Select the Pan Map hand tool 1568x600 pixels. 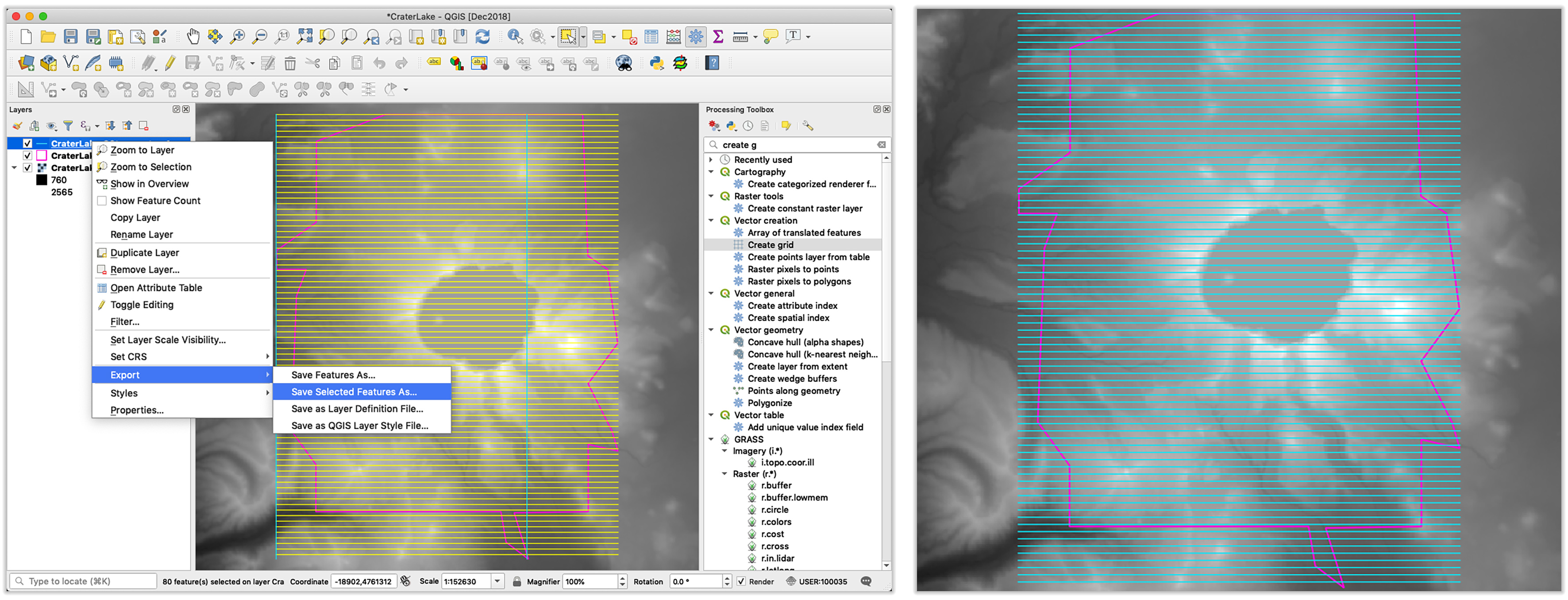(x=193, y=37)
